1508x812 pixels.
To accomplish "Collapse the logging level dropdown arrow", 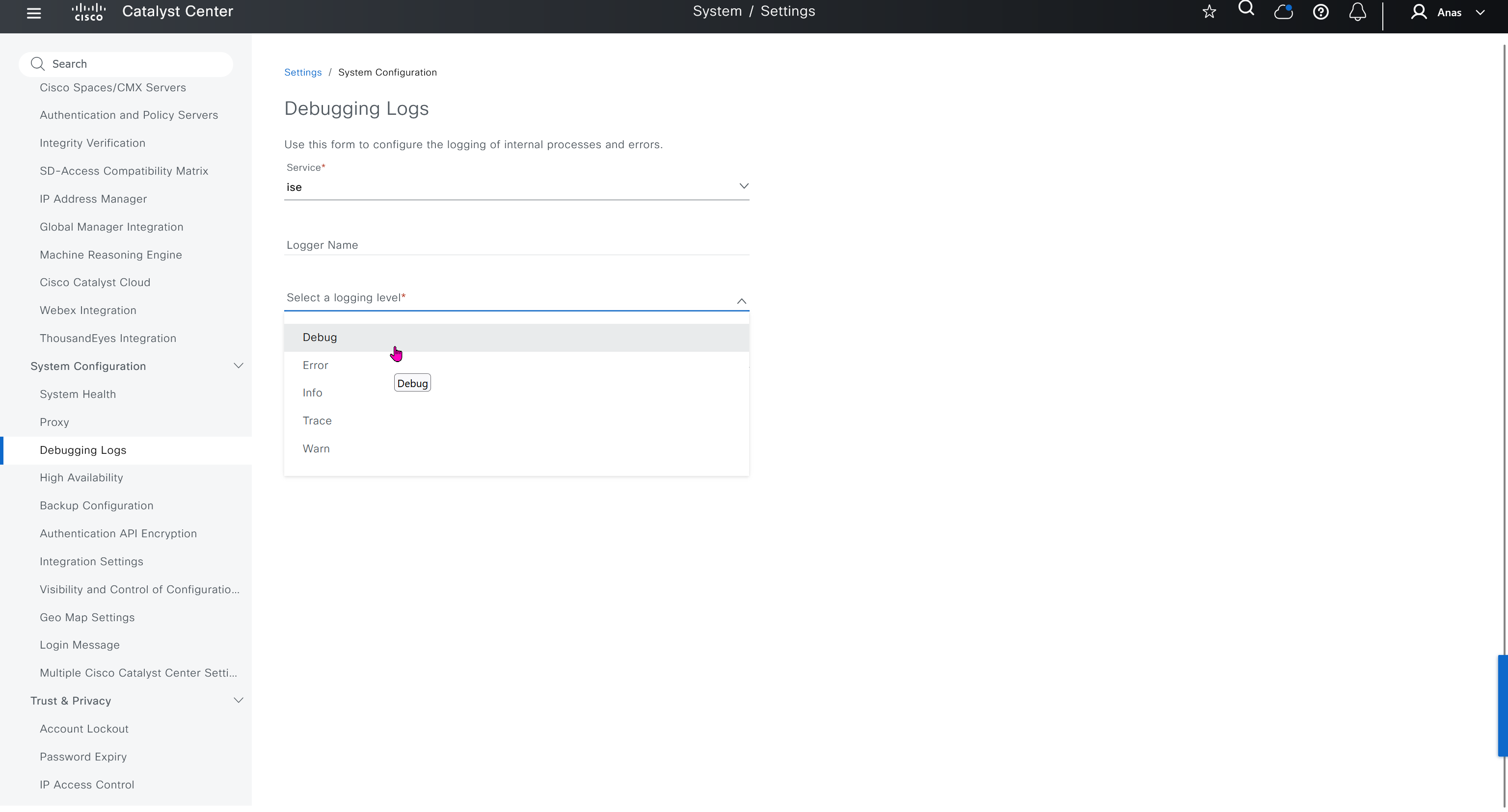I will point(741,301).
